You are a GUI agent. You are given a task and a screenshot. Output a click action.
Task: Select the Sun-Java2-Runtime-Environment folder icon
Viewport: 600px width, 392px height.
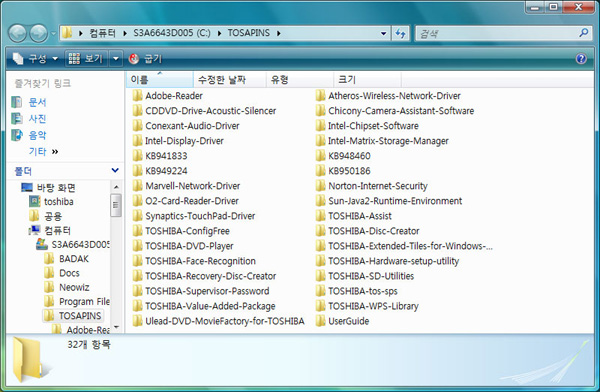(320, 201)
